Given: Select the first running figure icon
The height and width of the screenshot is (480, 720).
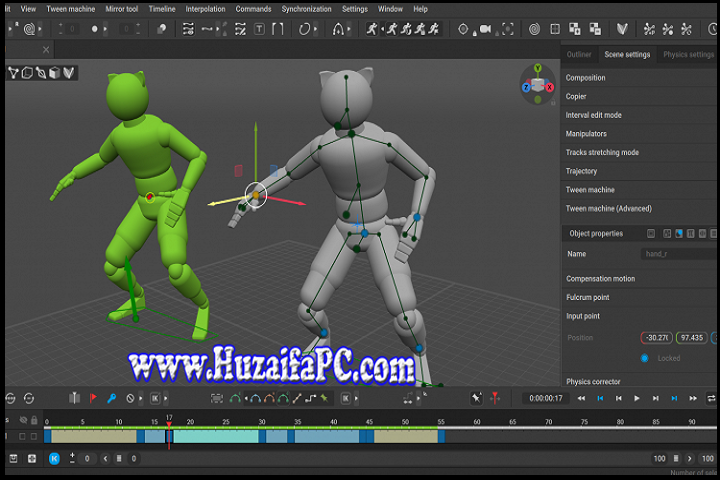Looking at the screenshot, I should (371, 29).
